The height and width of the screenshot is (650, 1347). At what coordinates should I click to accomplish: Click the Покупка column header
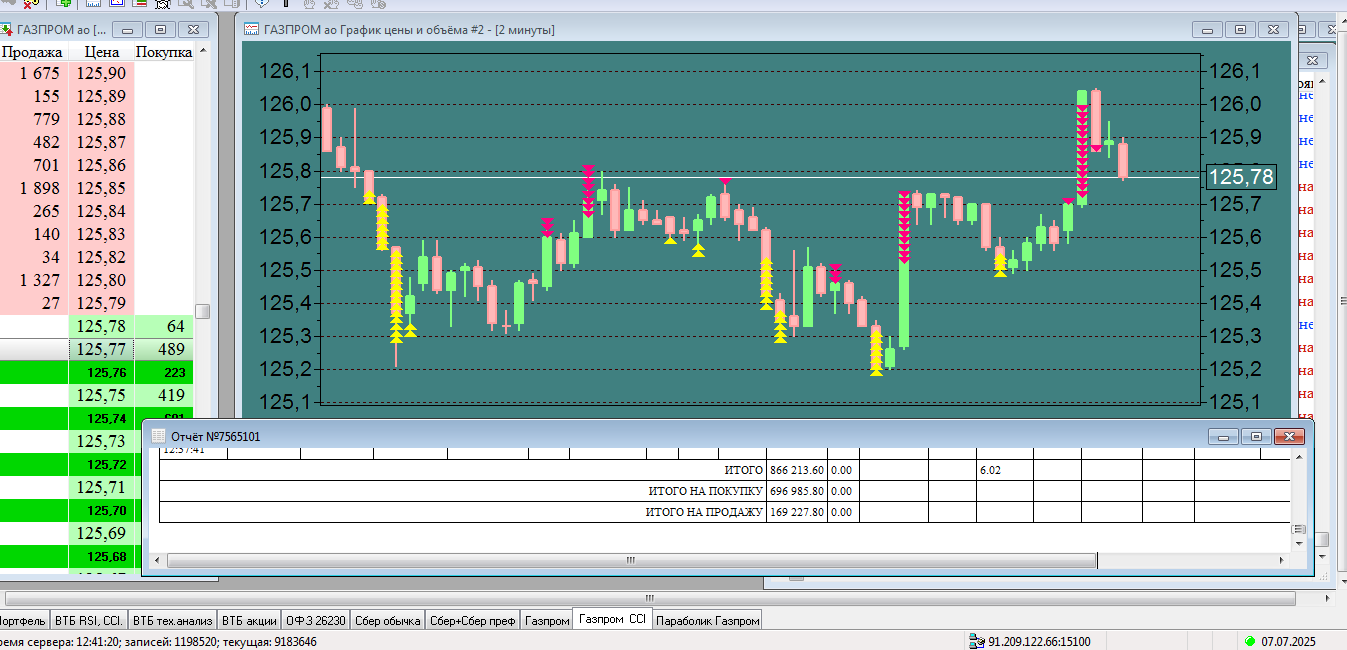(x=164, y=52)
